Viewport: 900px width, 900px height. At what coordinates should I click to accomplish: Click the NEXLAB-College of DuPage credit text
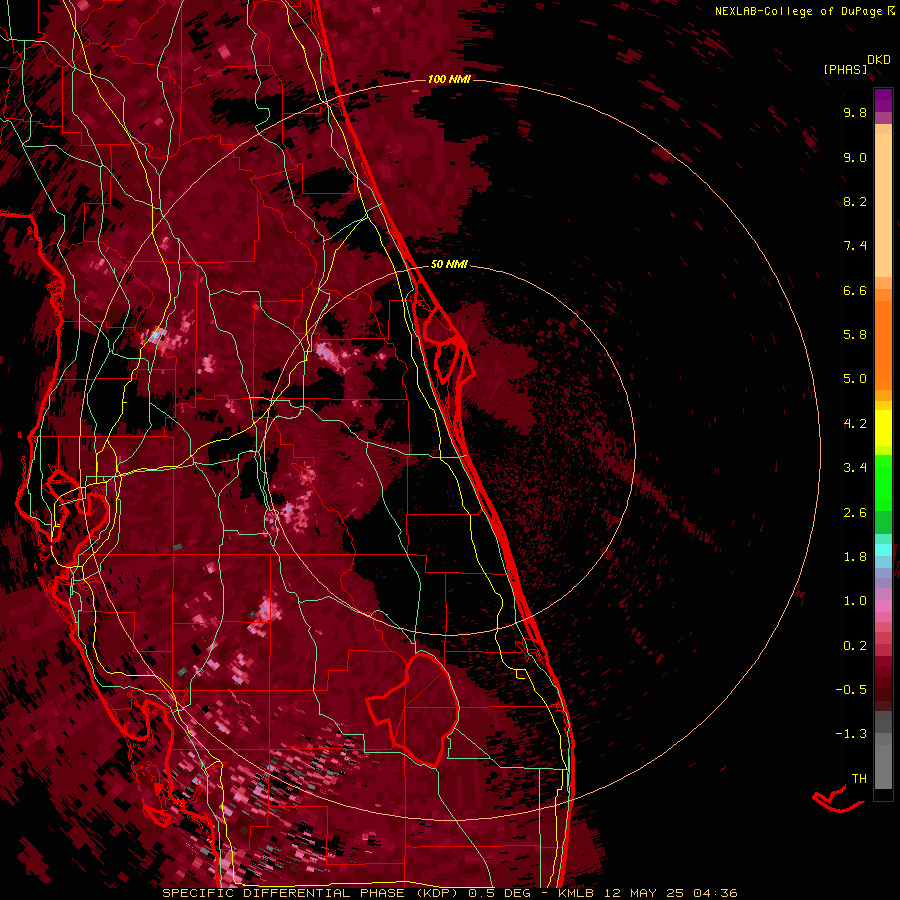(804, 11)
